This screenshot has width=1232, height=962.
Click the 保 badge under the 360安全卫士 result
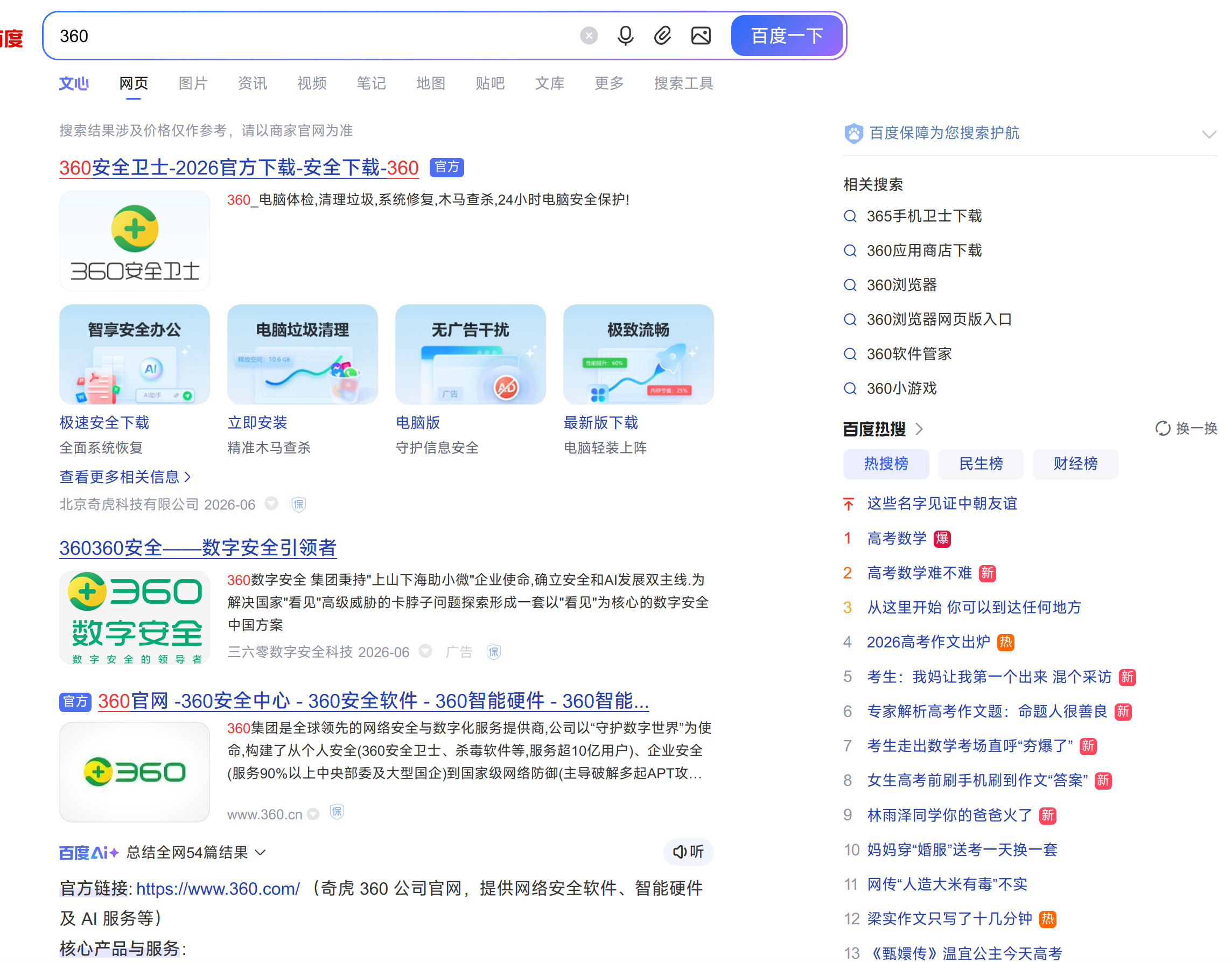[x=298, y=504]
